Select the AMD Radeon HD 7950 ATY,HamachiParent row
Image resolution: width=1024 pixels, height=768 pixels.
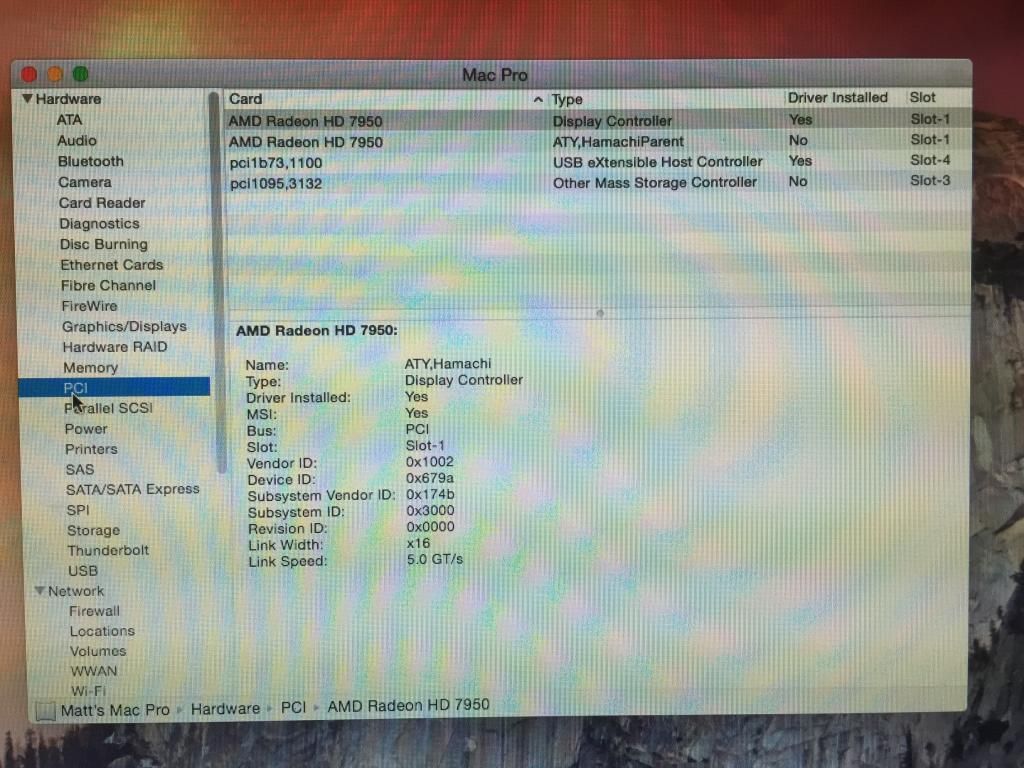click(597, 141)
